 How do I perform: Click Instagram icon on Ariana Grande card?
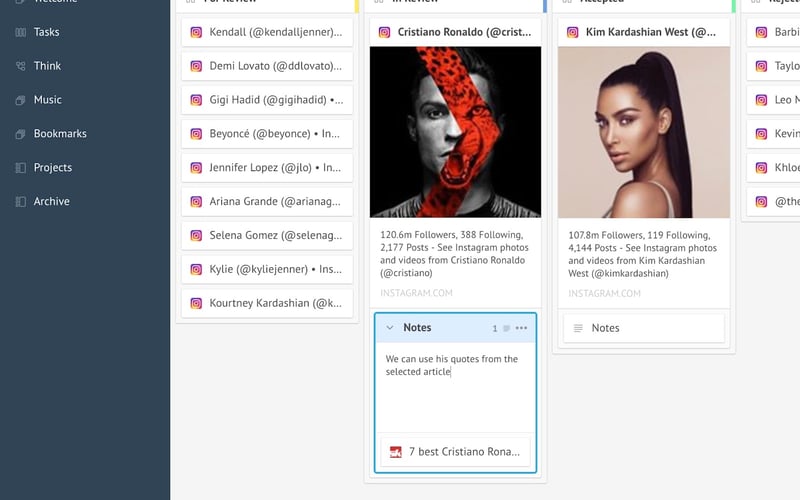click(x=196, y=202)
